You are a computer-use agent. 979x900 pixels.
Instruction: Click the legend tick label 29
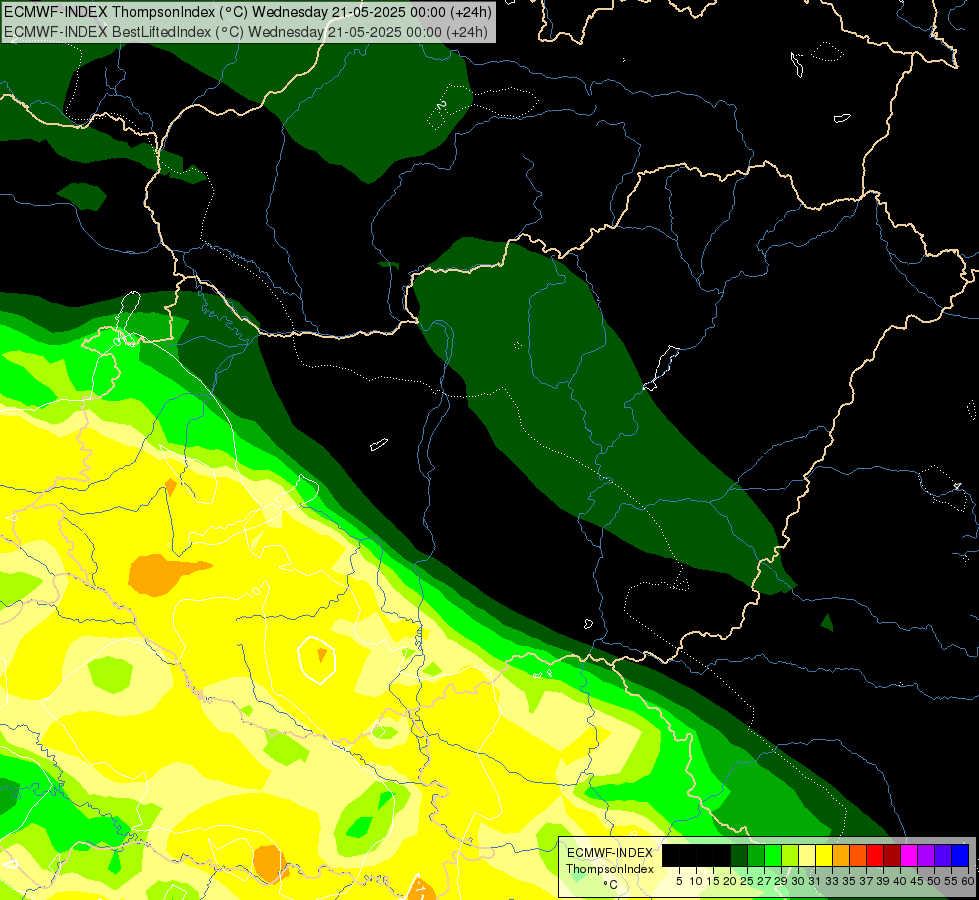tap(781, 881)
